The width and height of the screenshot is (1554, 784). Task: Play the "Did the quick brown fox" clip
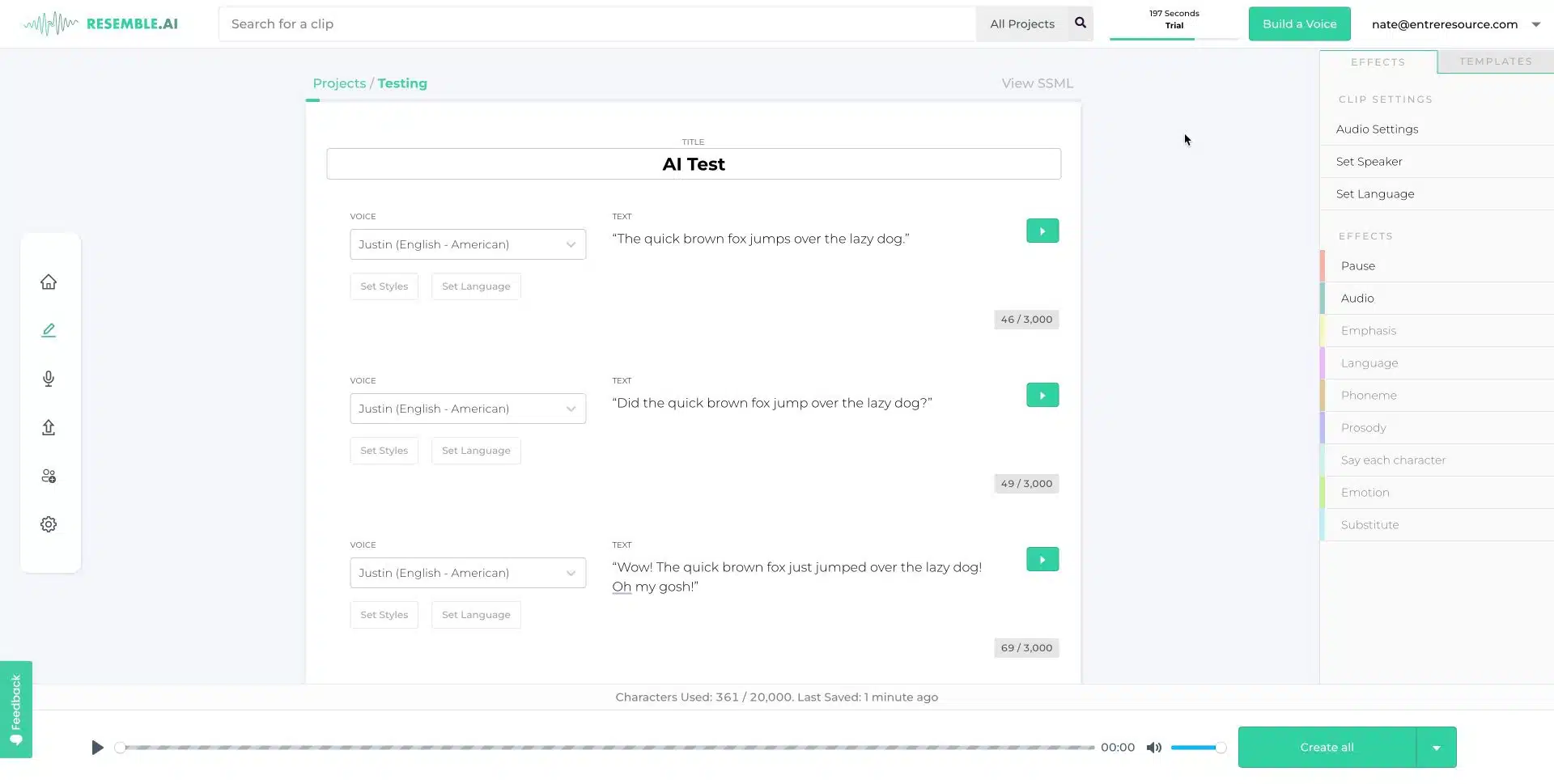click(x=1042, y=396)
